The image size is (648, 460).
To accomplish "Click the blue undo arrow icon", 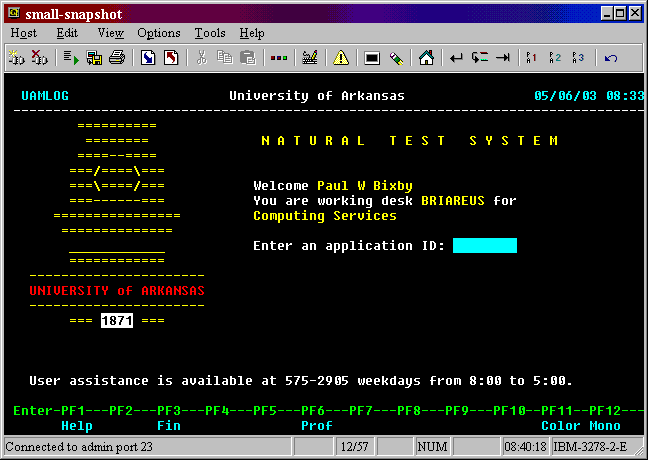I will [611, 58].
